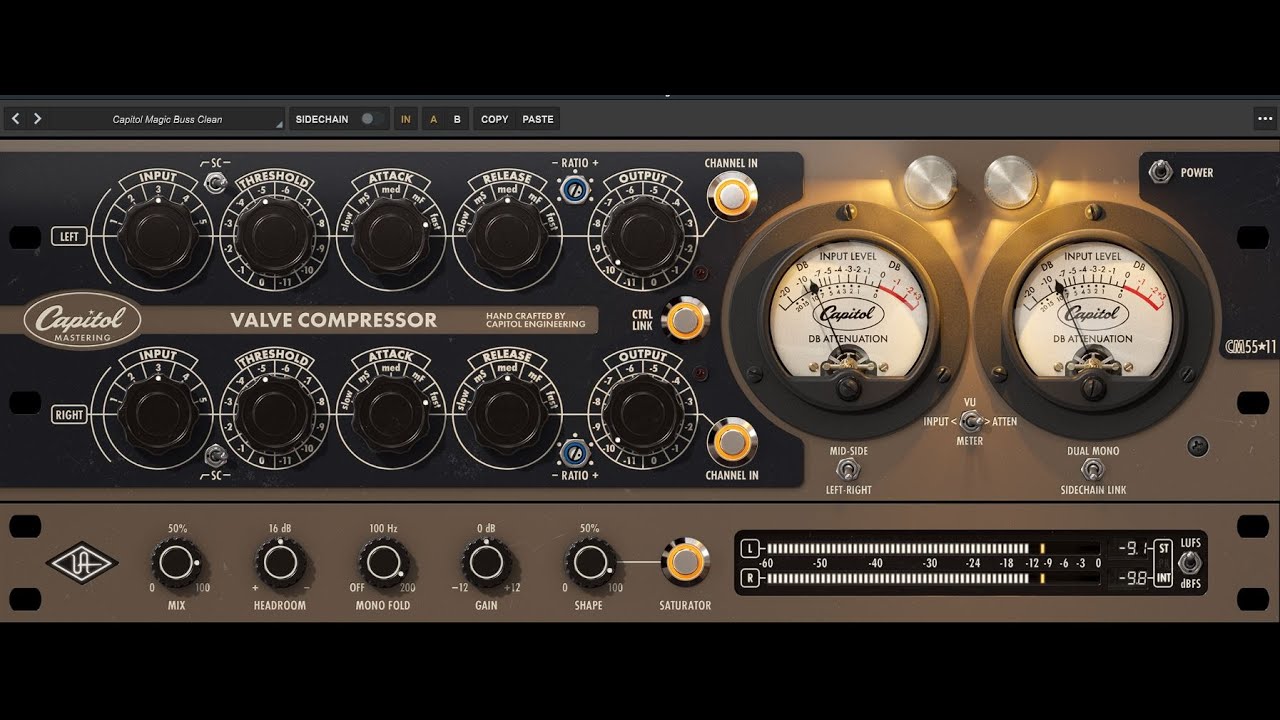
Task: Click the R output level meter bar
Action: (x=933, y=578)
